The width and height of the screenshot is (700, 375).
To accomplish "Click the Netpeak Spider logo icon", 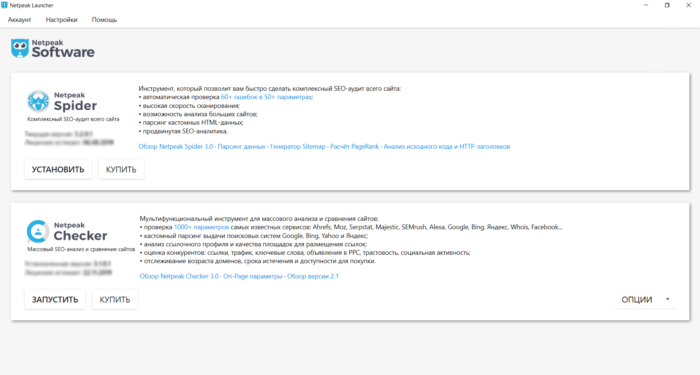I will tap(38, 101).
